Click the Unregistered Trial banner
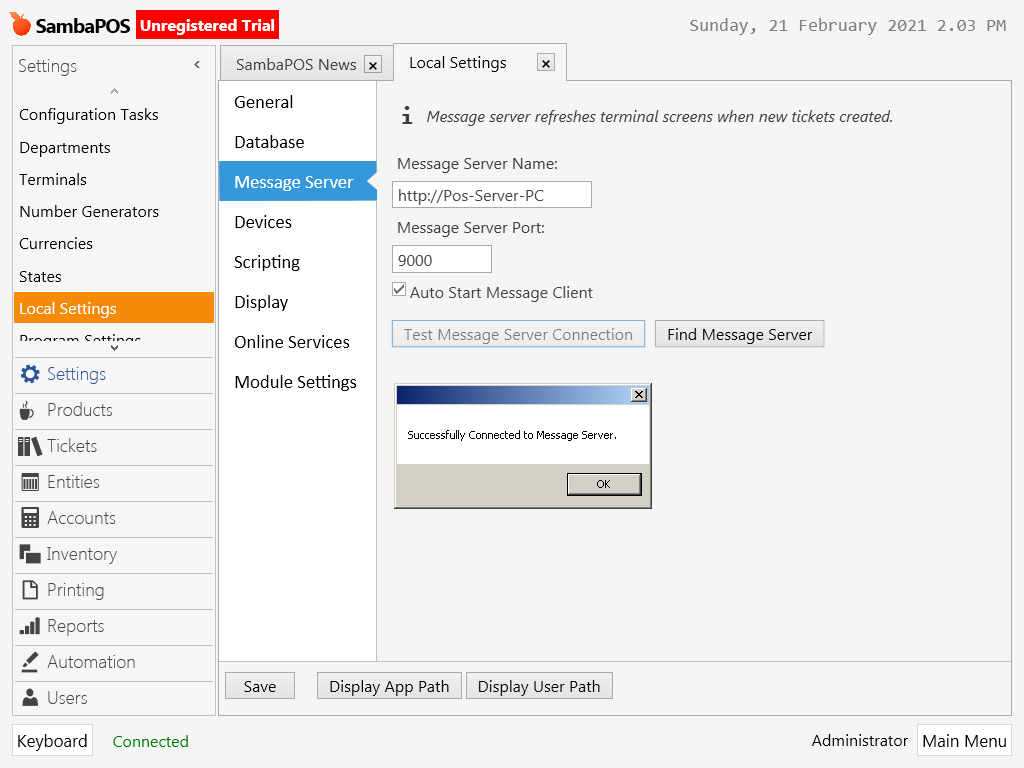 pyautogui.click(x=208, y=25)
